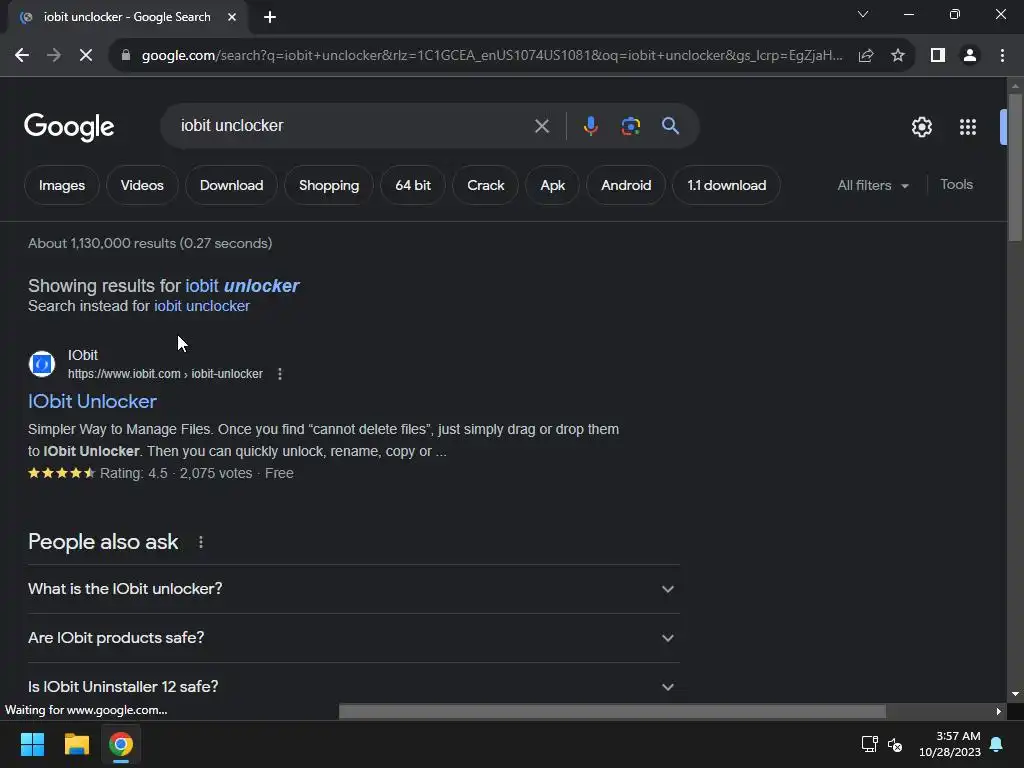
Task: Click the IObit site favicon
Action: tap(42, 364)
